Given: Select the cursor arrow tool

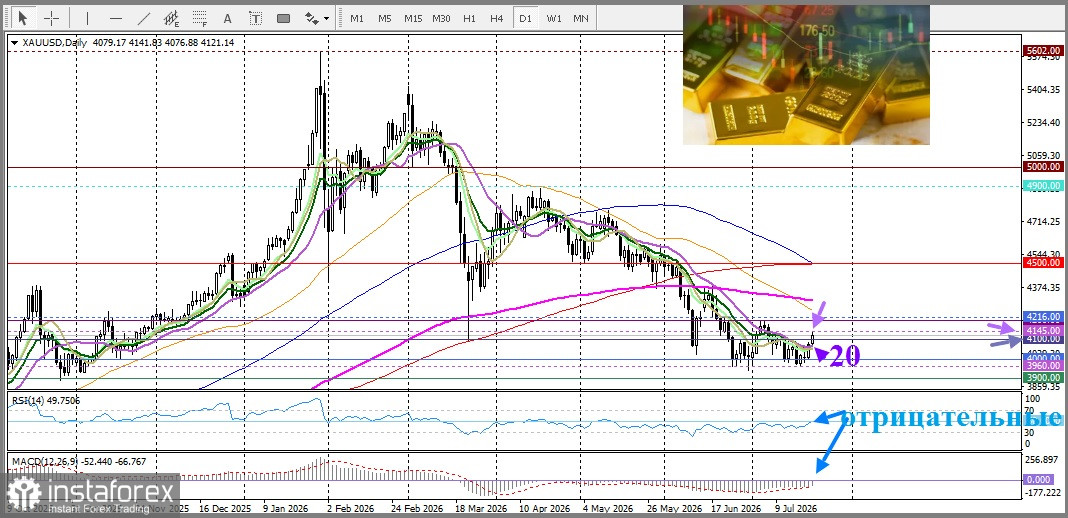Looking at the screenshot, I should pyautogui.click(x=25, y=18).
